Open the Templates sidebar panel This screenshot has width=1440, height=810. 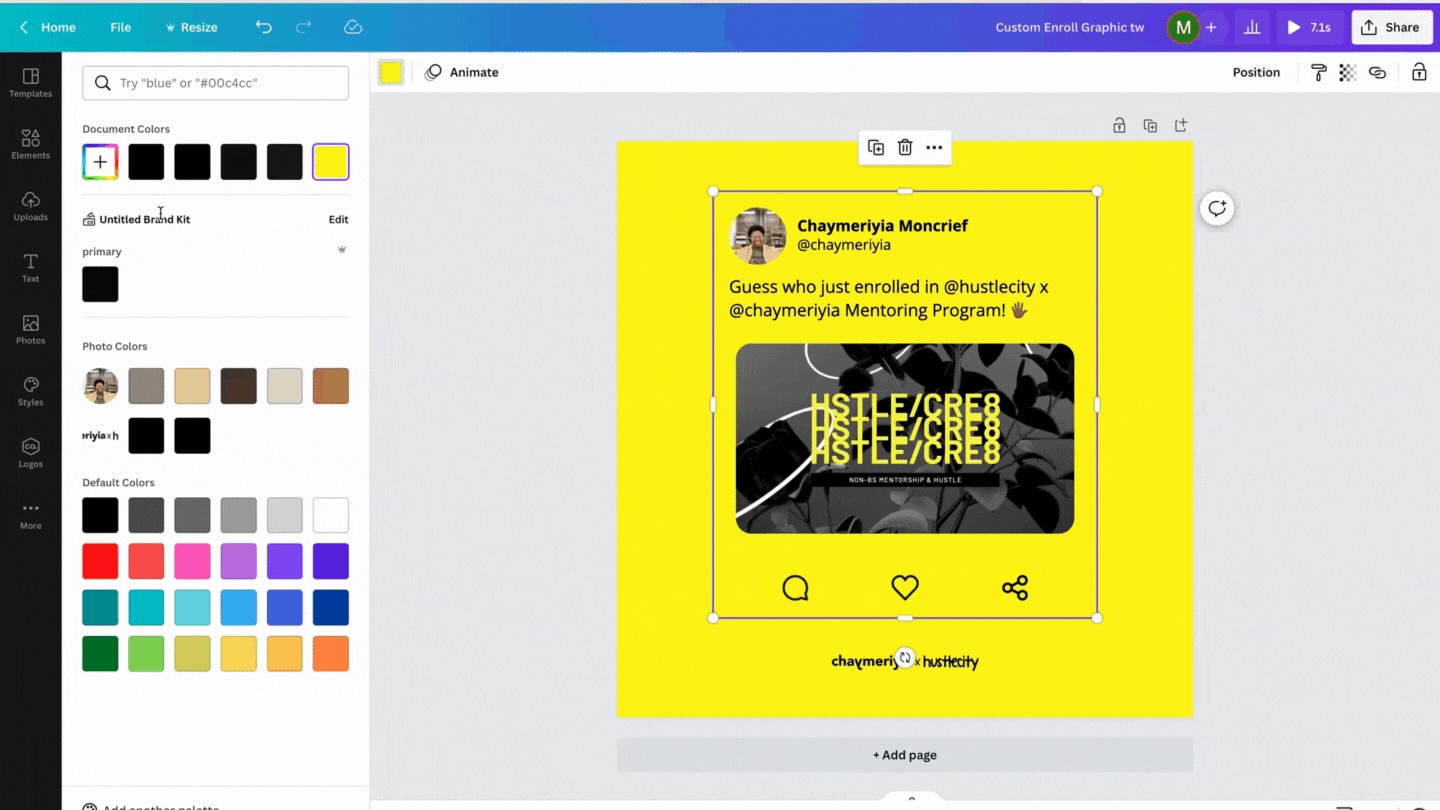[30, 83]
